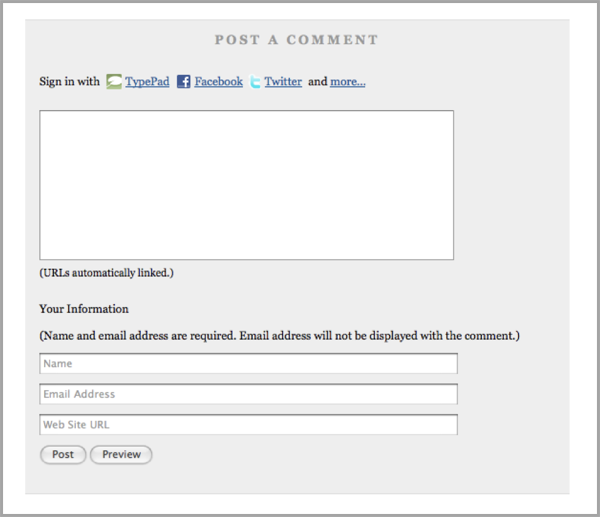Click the '(URLs automatically linked.)' note
This screenshot has width=600, height=517.
pyautogui.click(x=106, y=272)
